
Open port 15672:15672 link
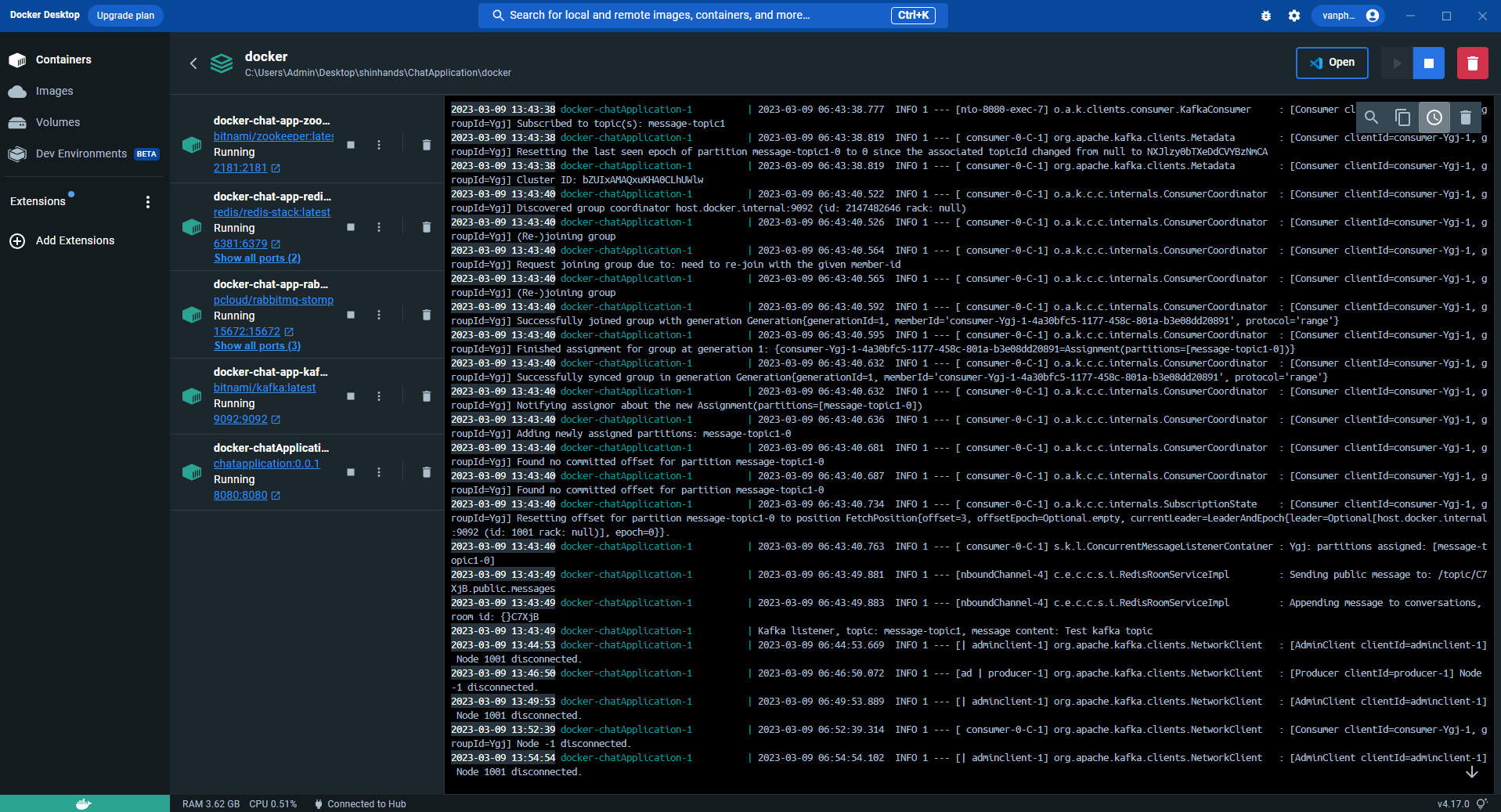(254, 331)
